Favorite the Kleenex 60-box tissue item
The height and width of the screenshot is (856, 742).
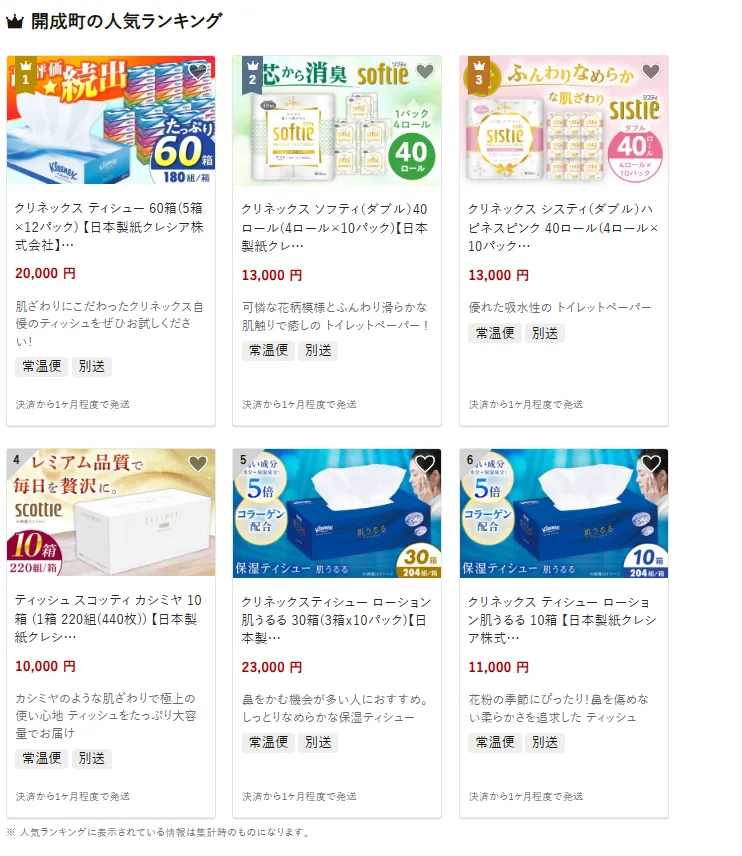coord(198,72)
